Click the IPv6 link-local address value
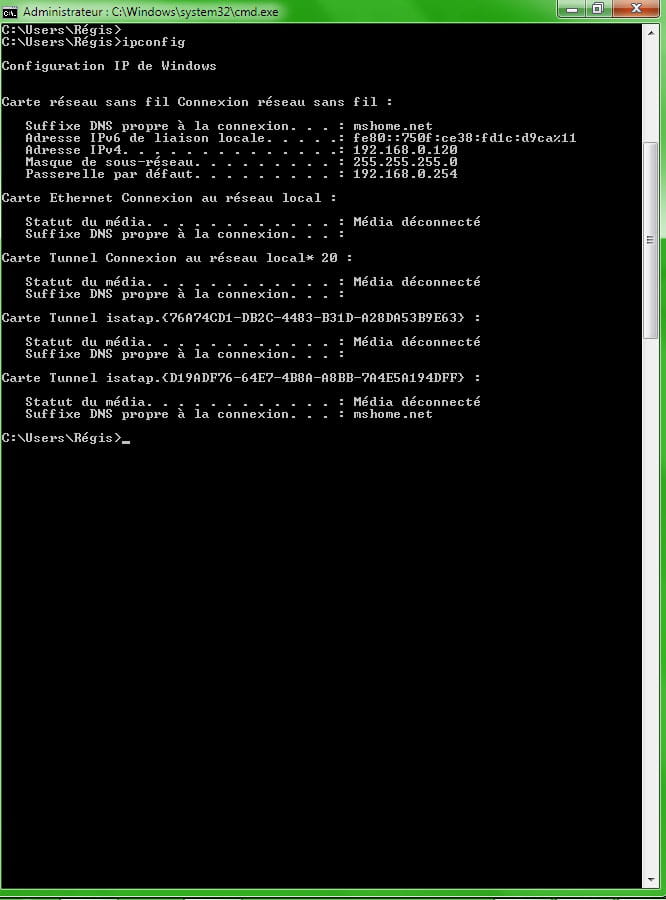This screenshot has height=900, width=666. click(464, 138)
